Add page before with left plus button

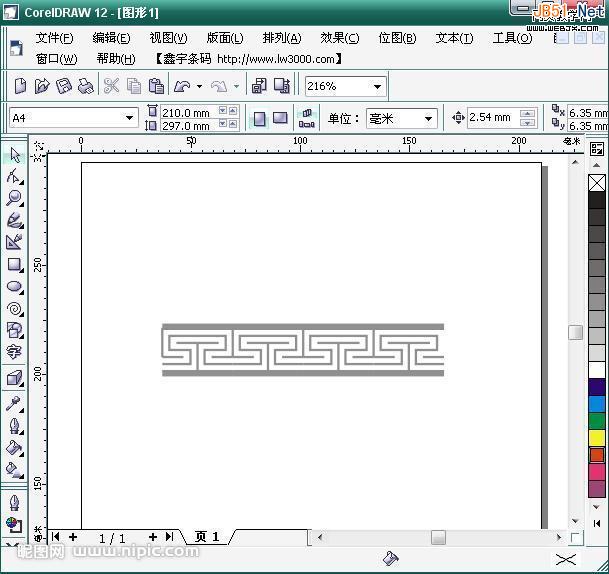(73, 537)
